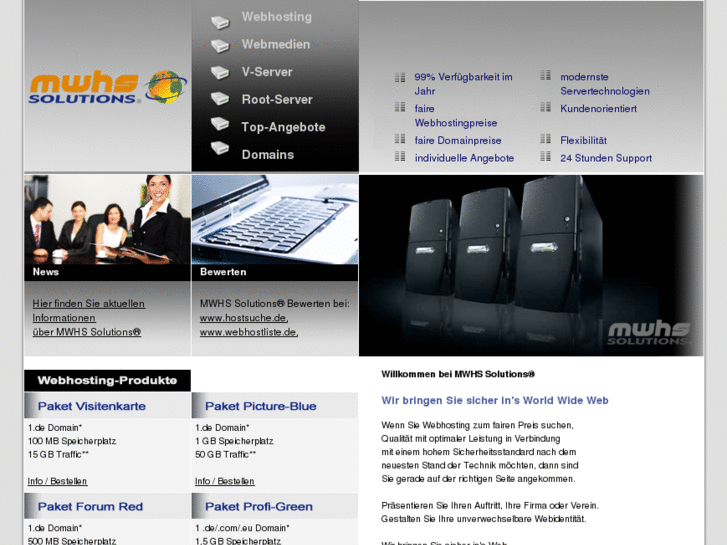Click 'faire Domainpreise' text

pos(458,141)
